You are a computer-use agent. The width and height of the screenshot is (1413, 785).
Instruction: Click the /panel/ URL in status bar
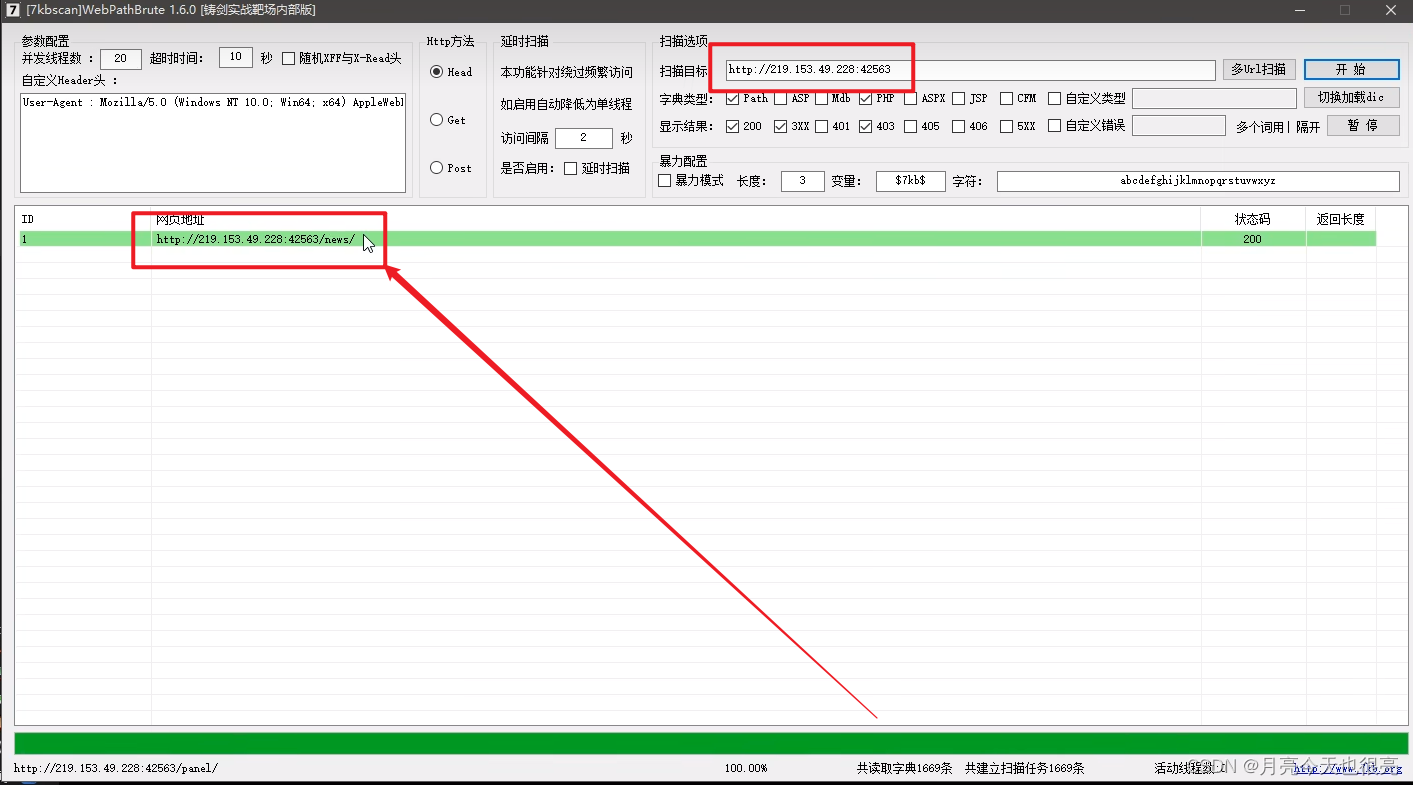[115, 768]
